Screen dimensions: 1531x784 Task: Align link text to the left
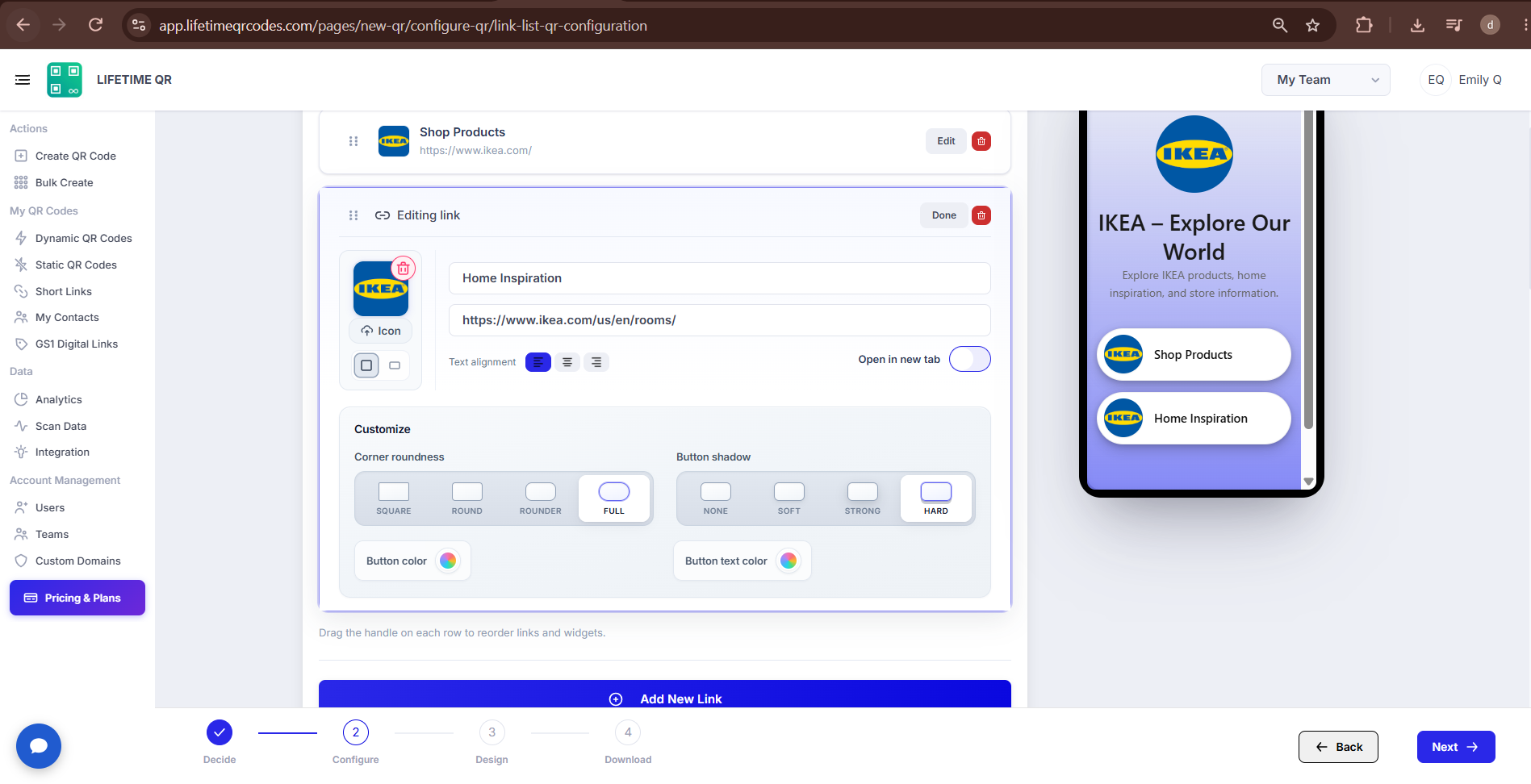point(538,362)
